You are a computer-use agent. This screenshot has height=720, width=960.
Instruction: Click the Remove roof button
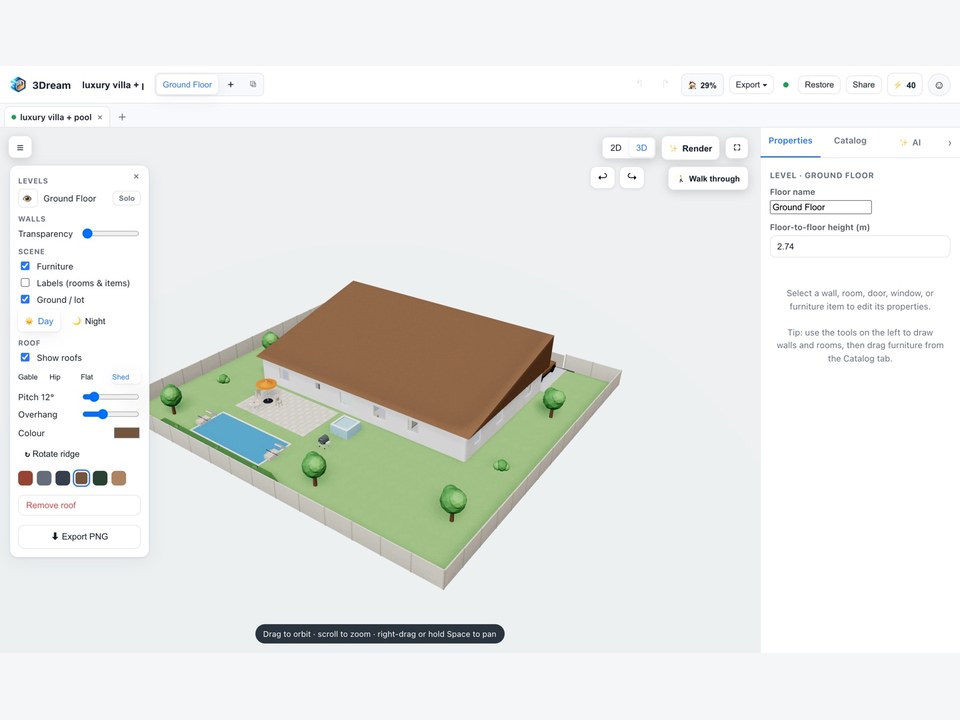coord(80,505)
